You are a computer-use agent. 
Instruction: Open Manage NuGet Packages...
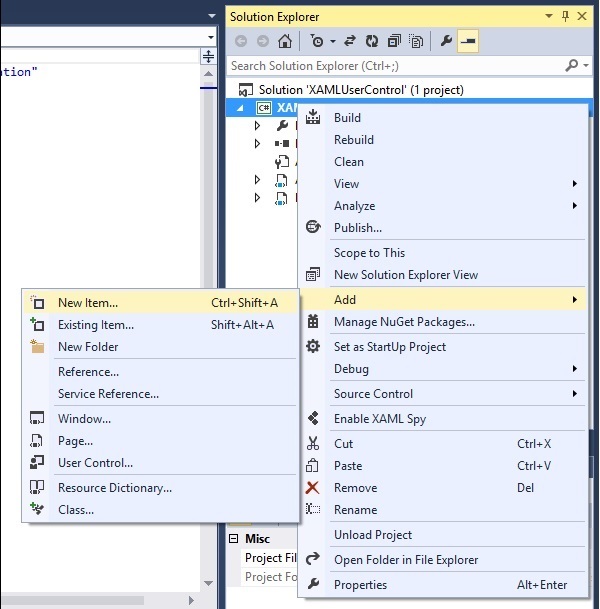pos(442,322)
